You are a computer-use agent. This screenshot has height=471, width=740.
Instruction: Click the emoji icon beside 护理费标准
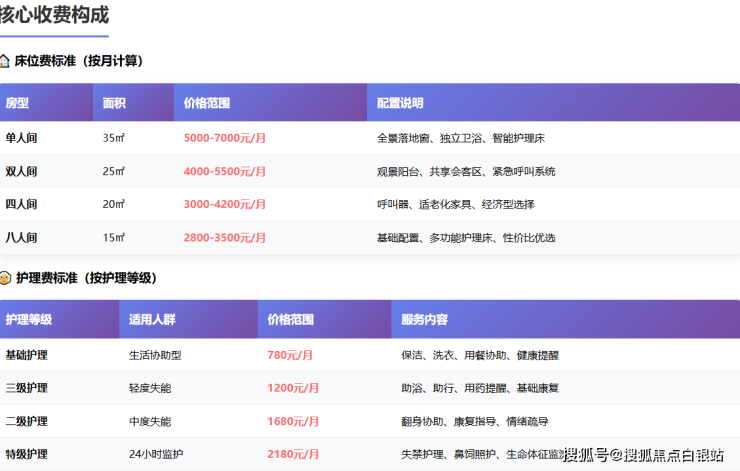click(6, 278)
